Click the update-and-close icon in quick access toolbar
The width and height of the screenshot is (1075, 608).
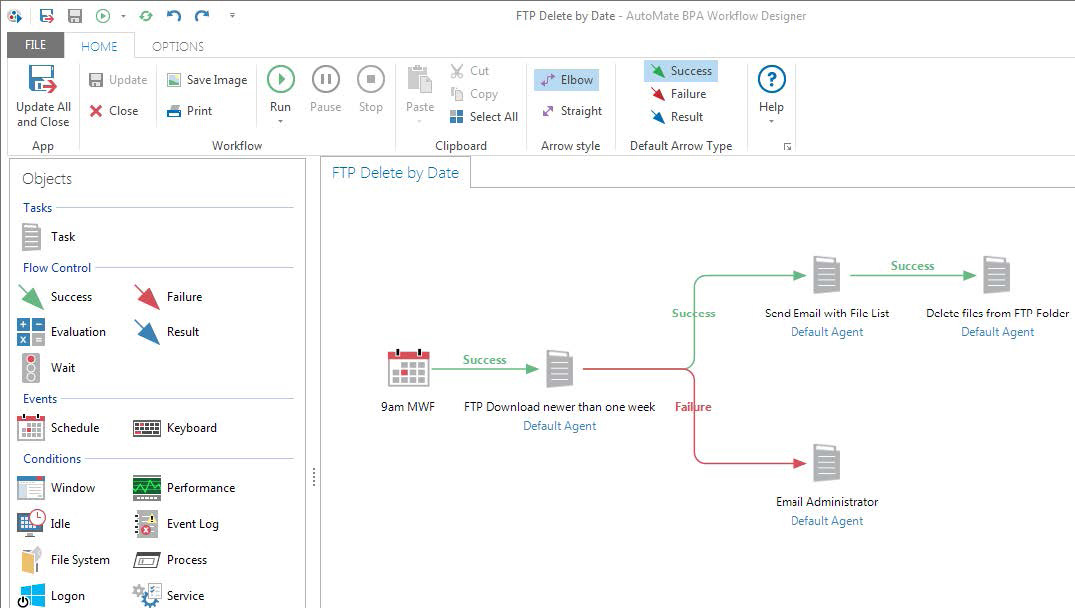pyautogui.click(x=47, y=16)
